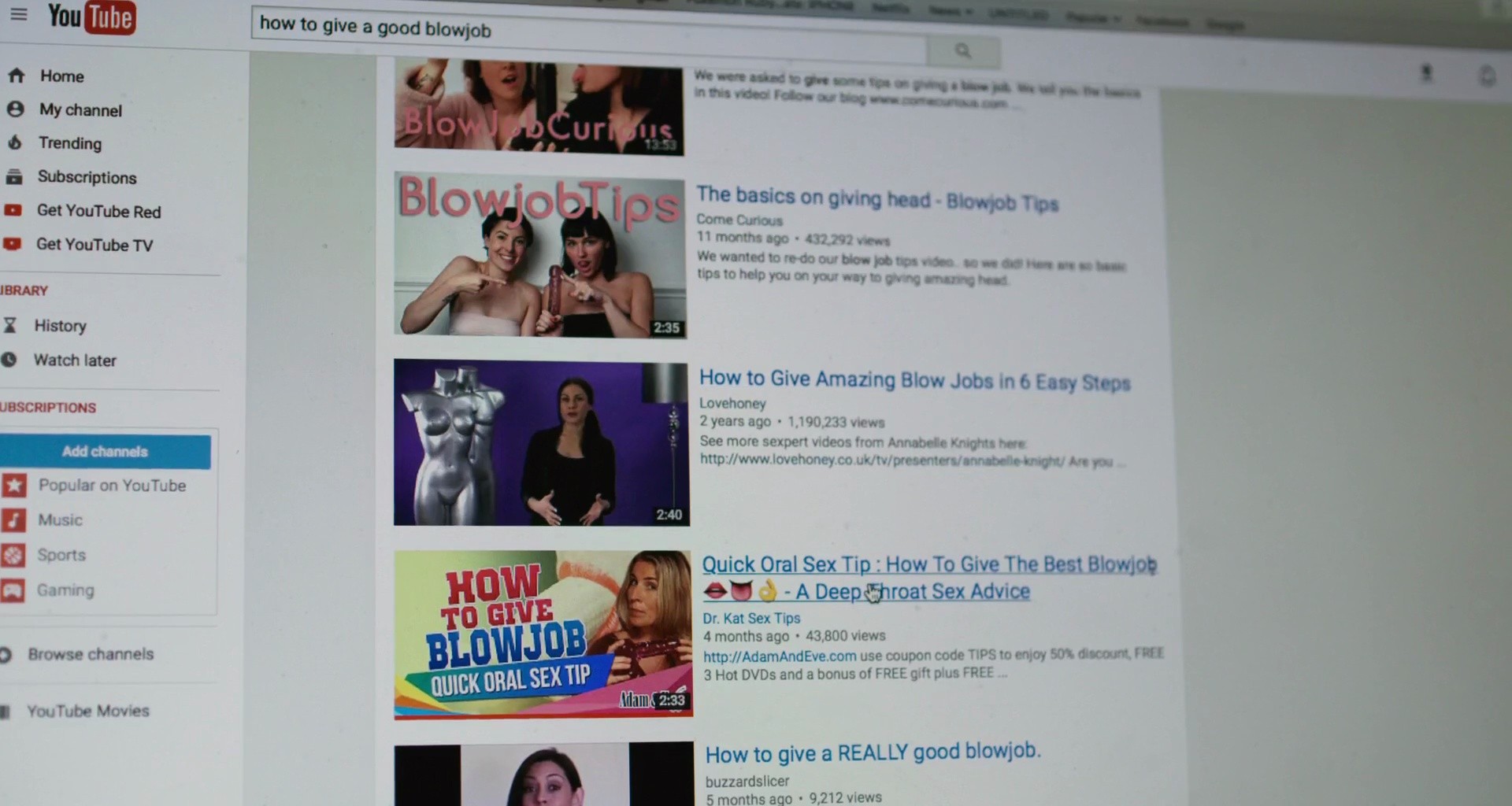Open 'How to give a REALLY good' title
Screen dimensions: 1512x806
coord(873,753)
